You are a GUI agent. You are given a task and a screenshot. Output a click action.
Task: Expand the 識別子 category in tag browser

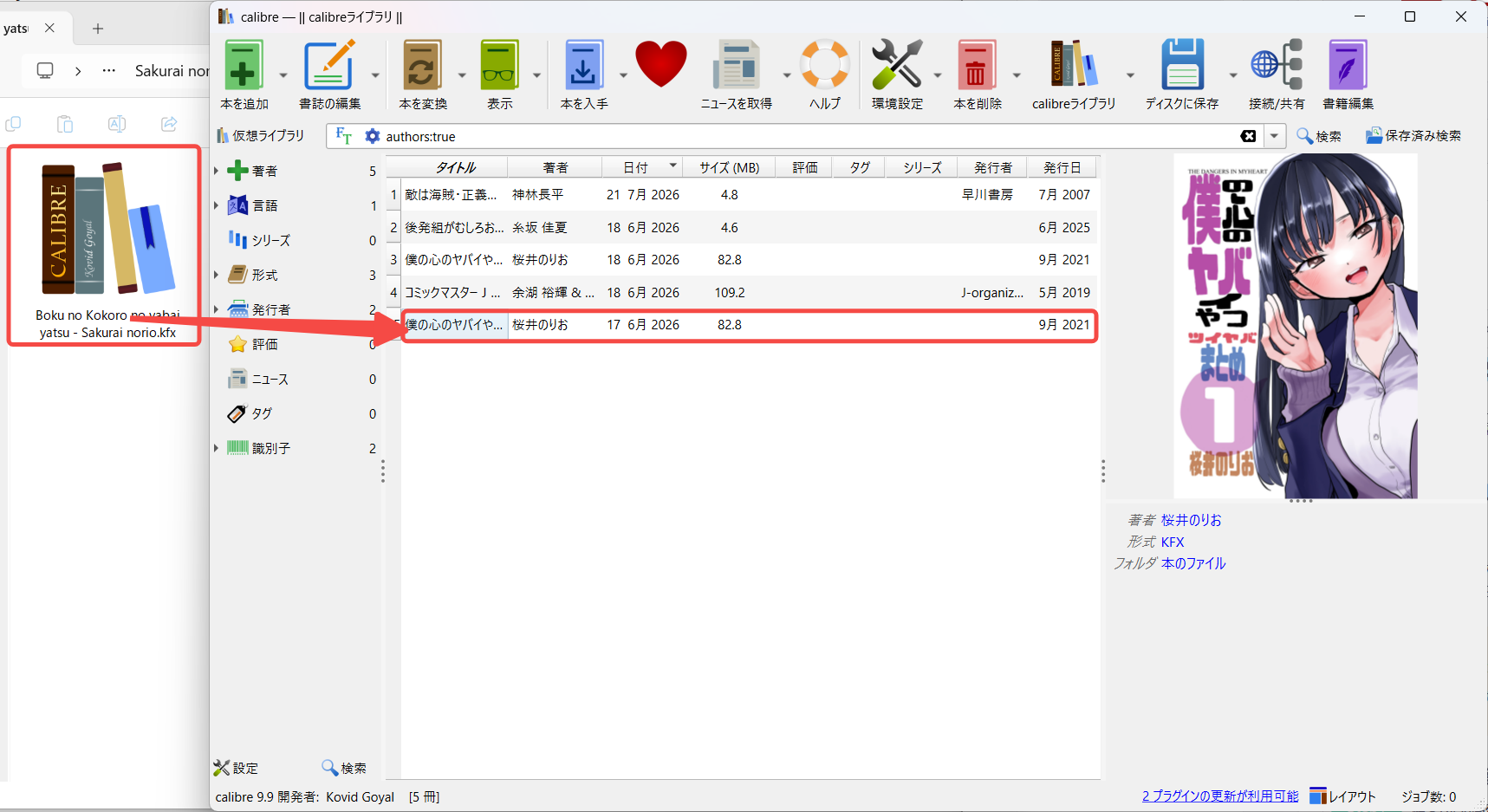217,448
